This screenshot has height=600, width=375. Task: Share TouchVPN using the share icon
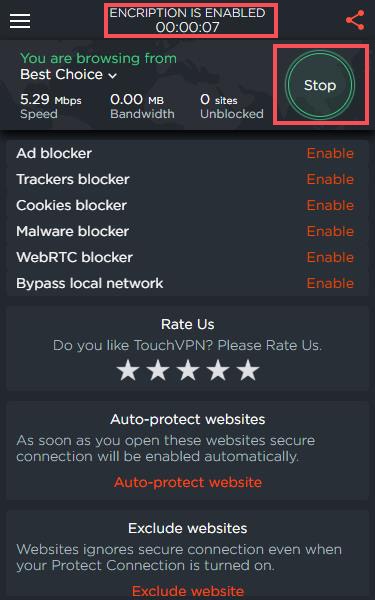click(x=355, y=20)
